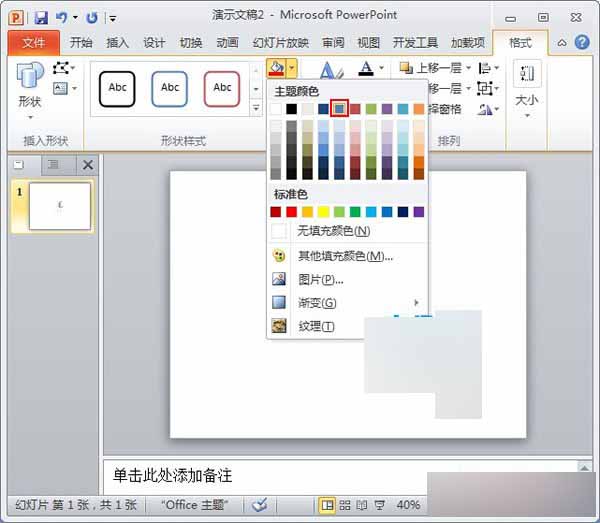
Task: Open the 大小 size dropdown
Action: [527, 90]
